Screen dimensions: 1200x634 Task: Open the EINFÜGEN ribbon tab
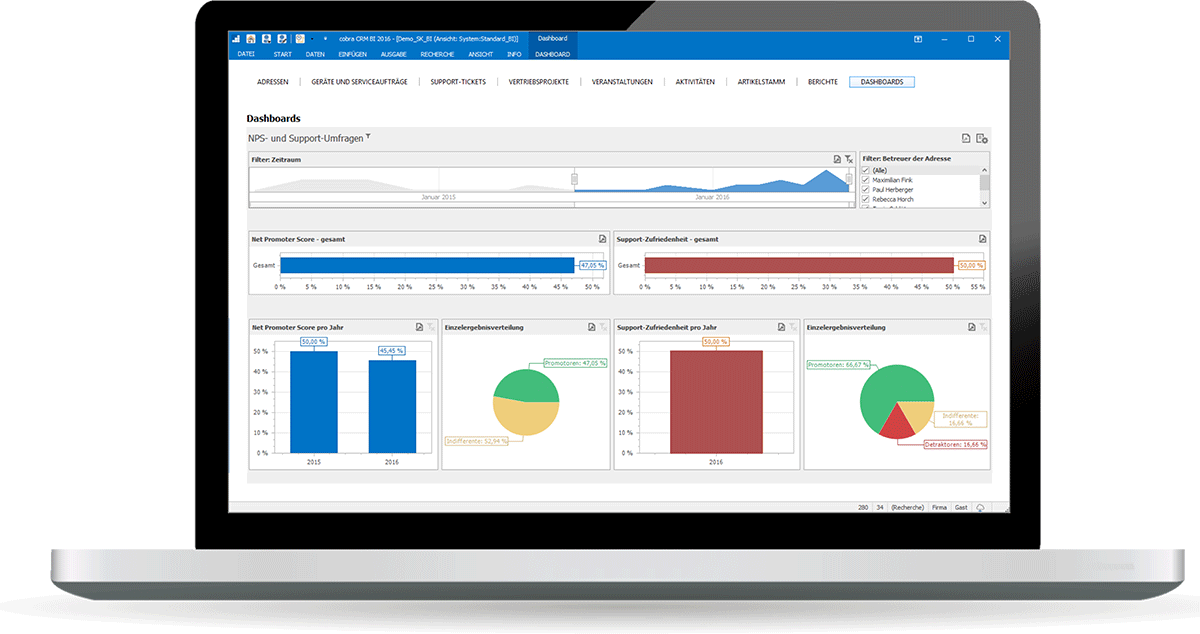coord(353,53)
